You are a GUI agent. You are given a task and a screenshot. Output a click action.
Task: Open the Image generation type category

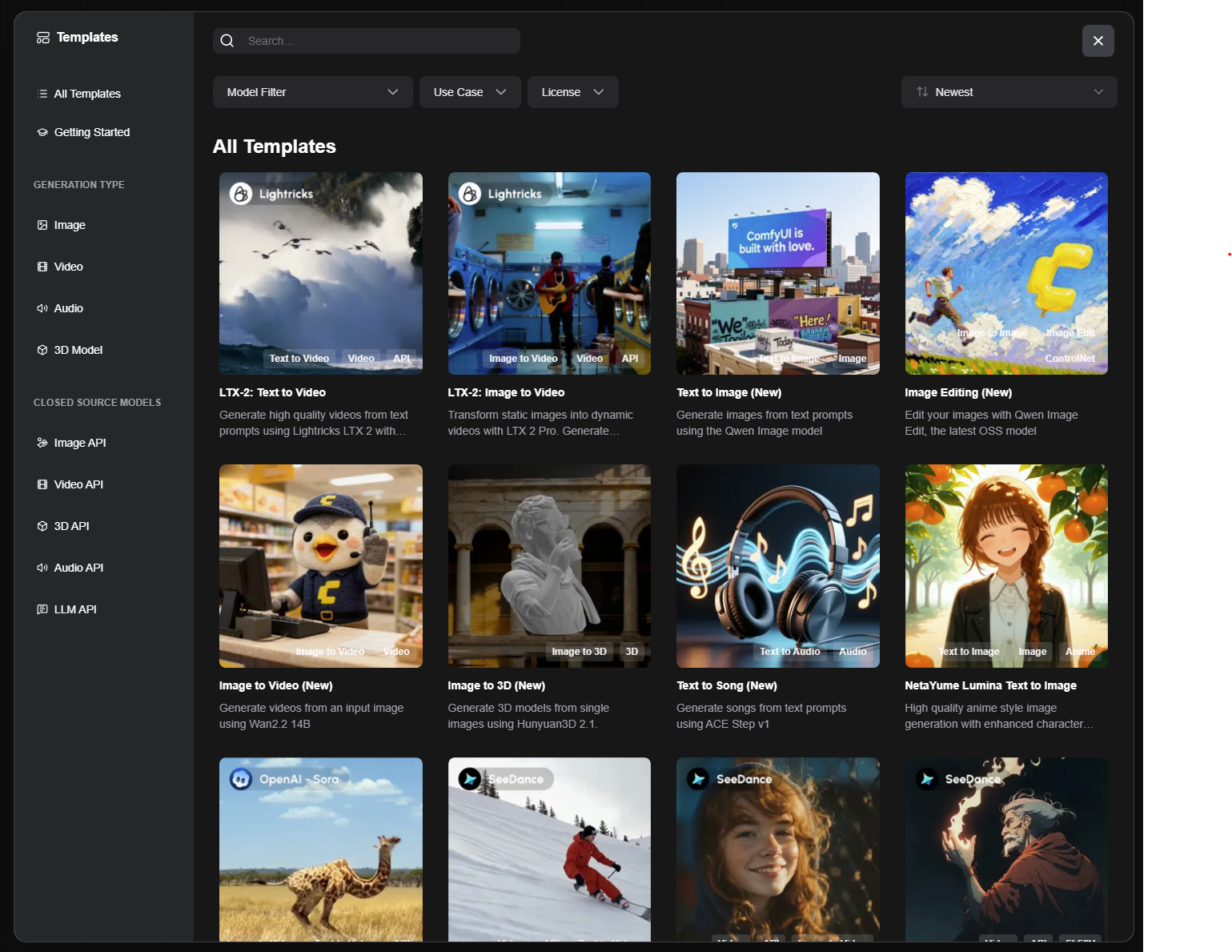[x=69, y=225]
